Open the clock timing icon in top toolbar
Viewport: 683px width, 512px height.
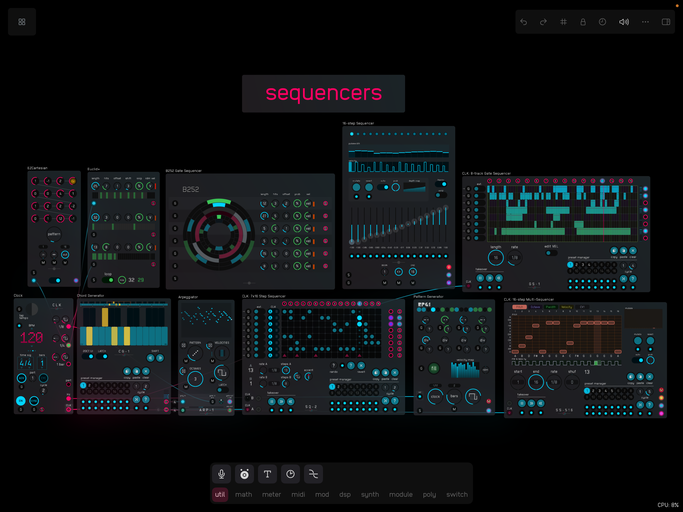pos(603,22)
